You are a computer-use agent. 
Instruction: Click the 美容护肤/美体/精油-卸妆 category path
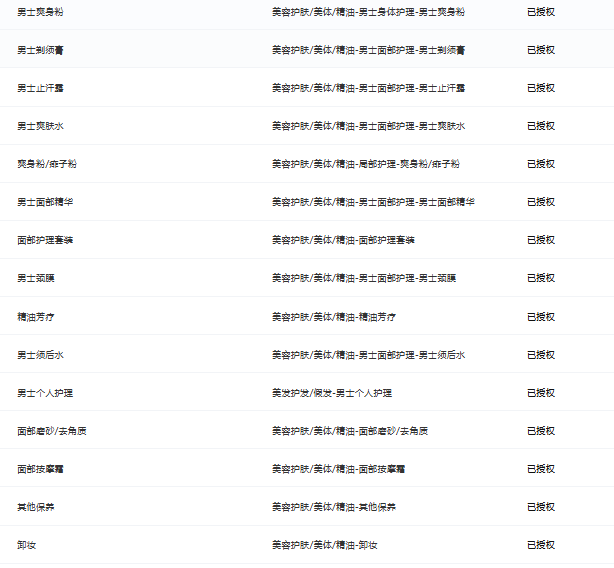[324, 545]
